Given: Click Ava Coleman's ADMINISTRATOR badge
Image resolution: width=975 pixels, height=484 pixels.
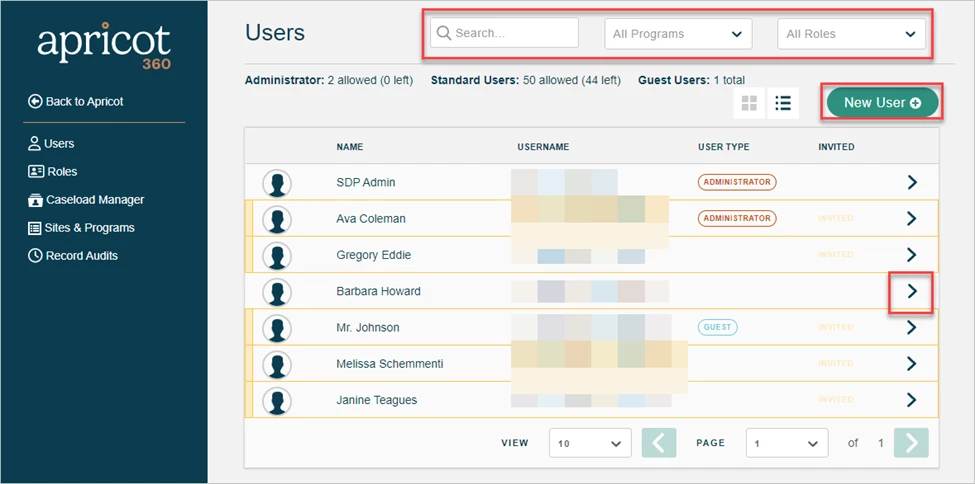Looking at the screenshot, I should pyautogui.click(x=737, y=218).
